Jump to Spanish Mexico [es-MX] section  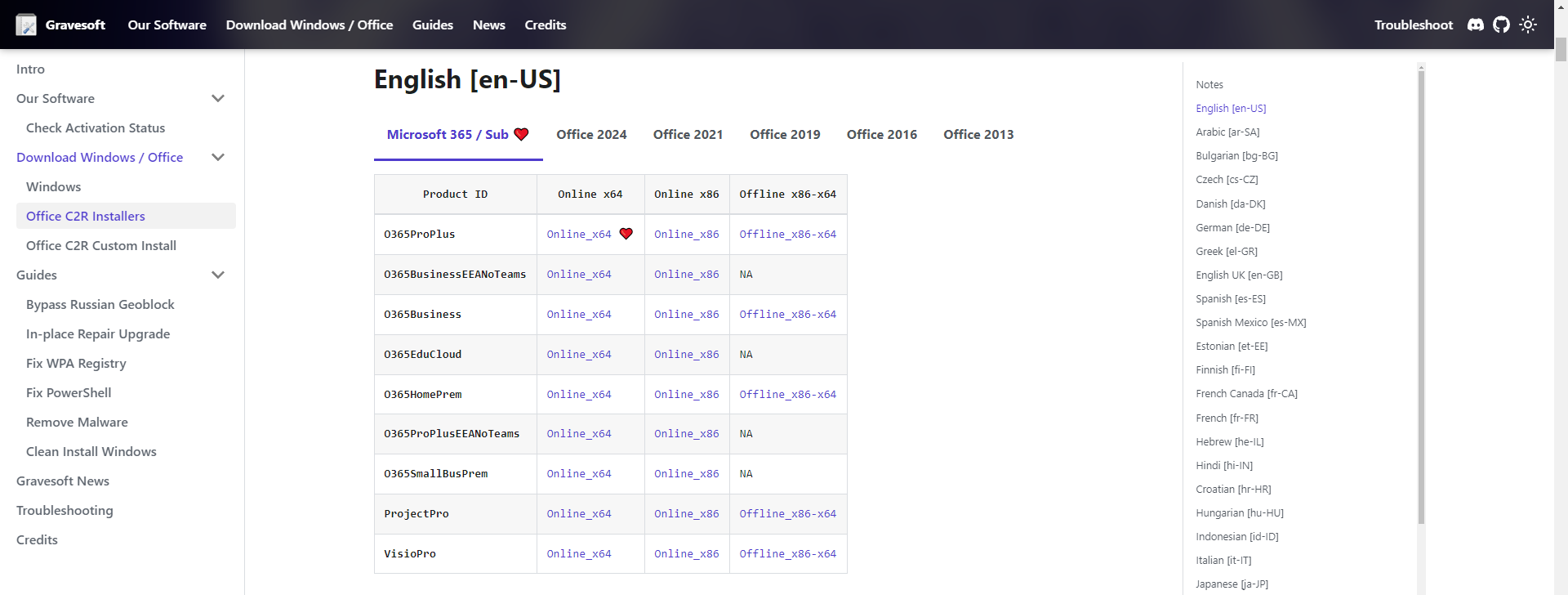click(1250, 323)
